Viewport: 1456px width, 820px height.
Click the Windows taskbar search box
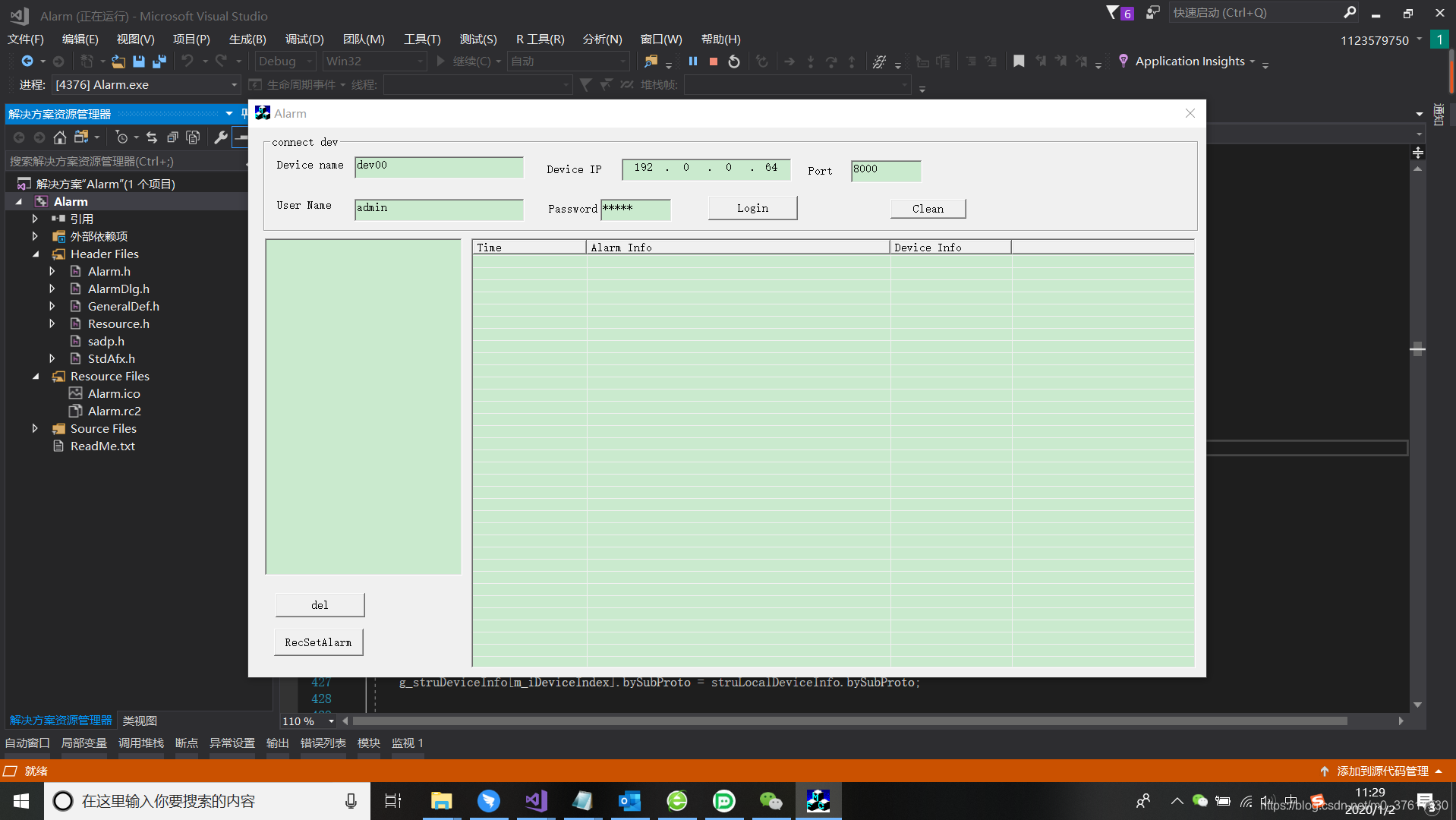pyautogui.click(x=207, y=801)
